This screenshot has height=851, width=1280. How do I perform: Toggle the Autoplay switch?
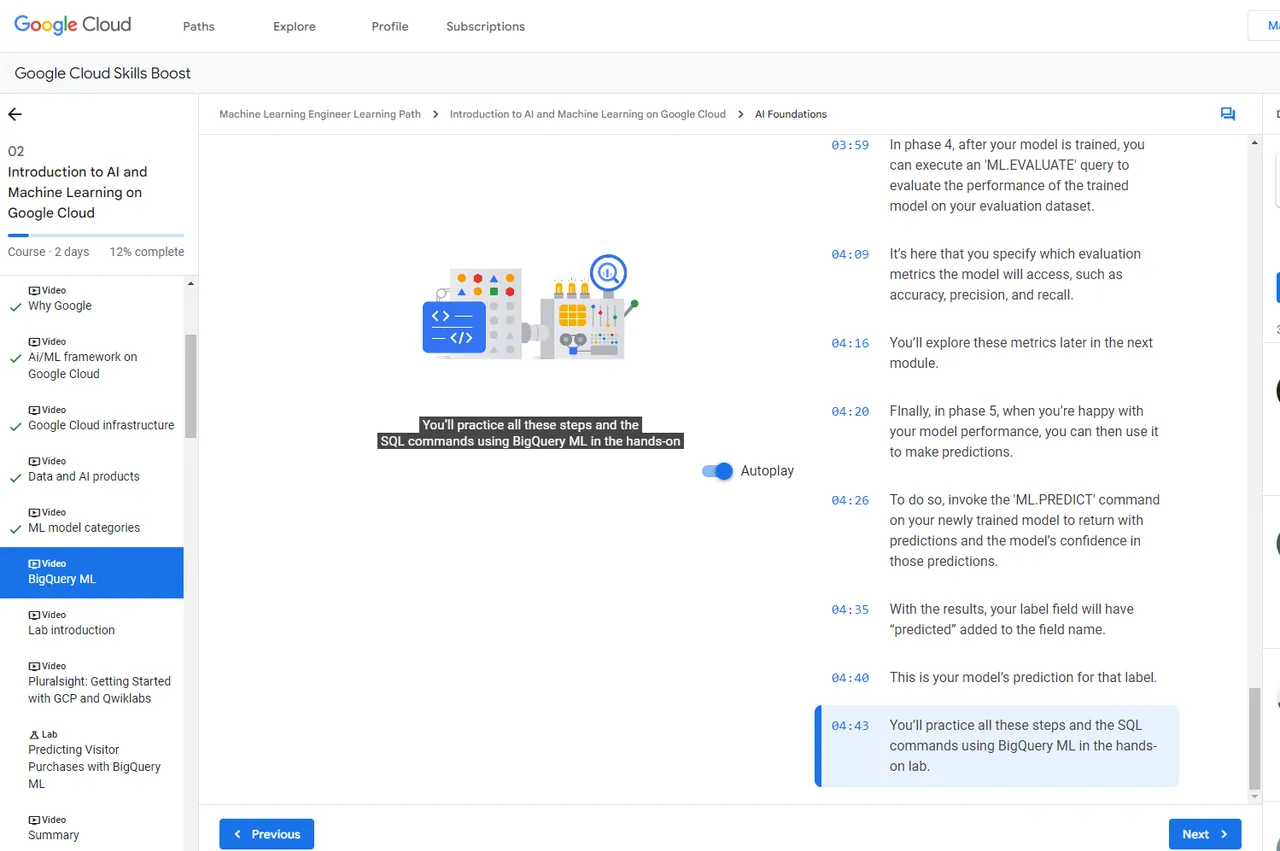pos(718,471)
